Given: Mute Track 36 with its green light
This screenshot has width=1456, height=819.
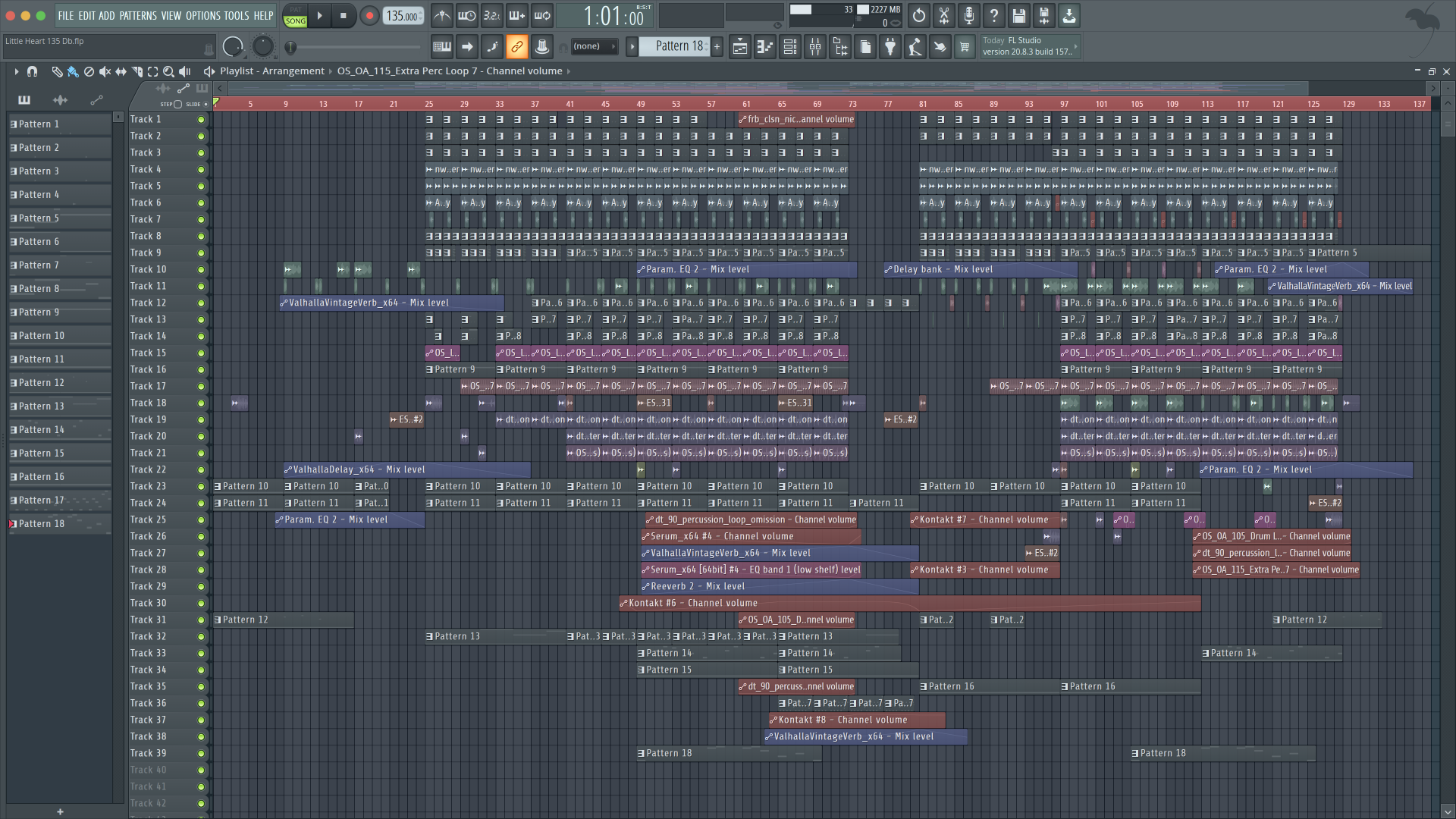Looking at the screenshot, I should (x=201, y=704).
